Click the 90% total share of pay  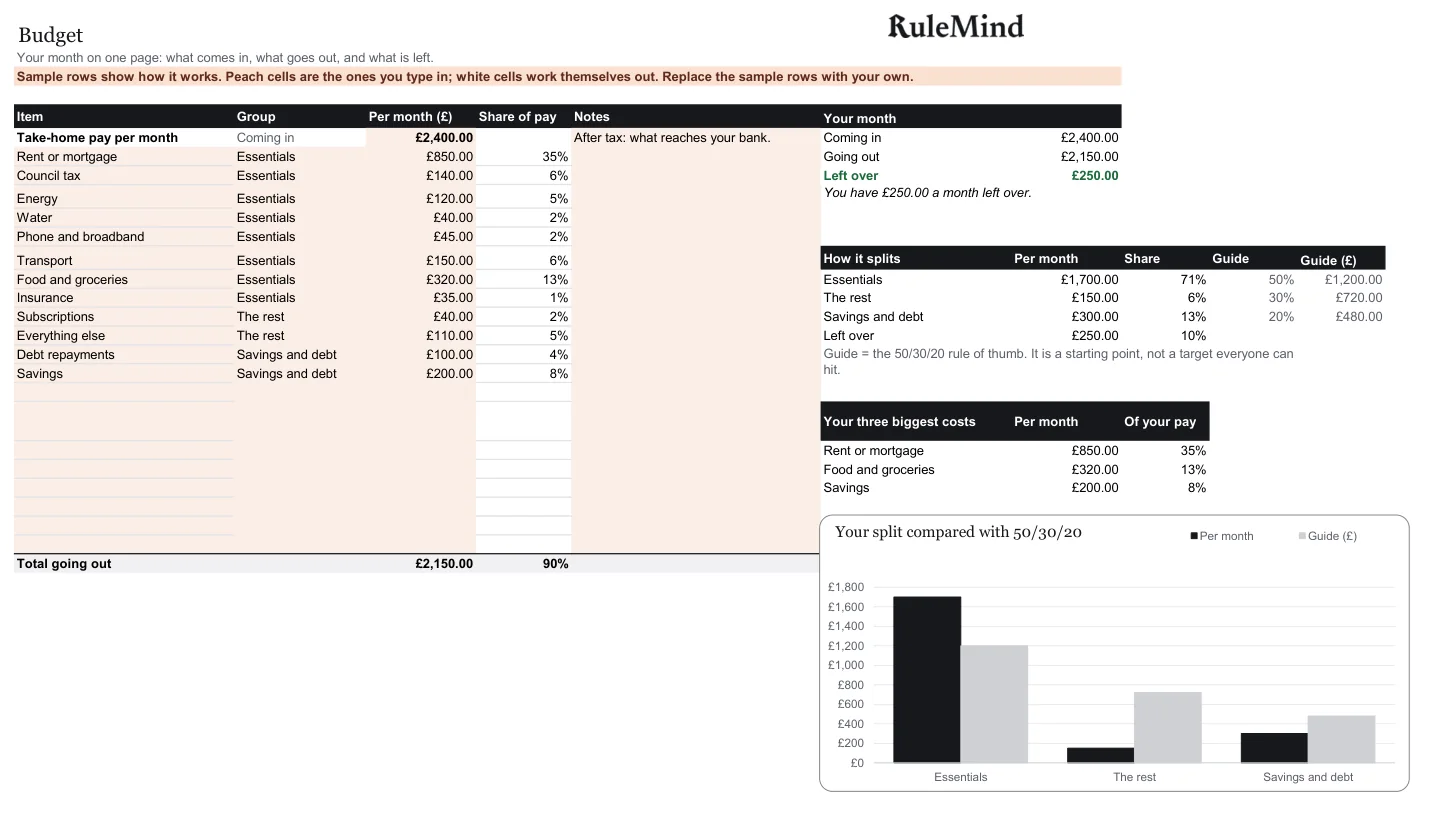tap(555, 564)
